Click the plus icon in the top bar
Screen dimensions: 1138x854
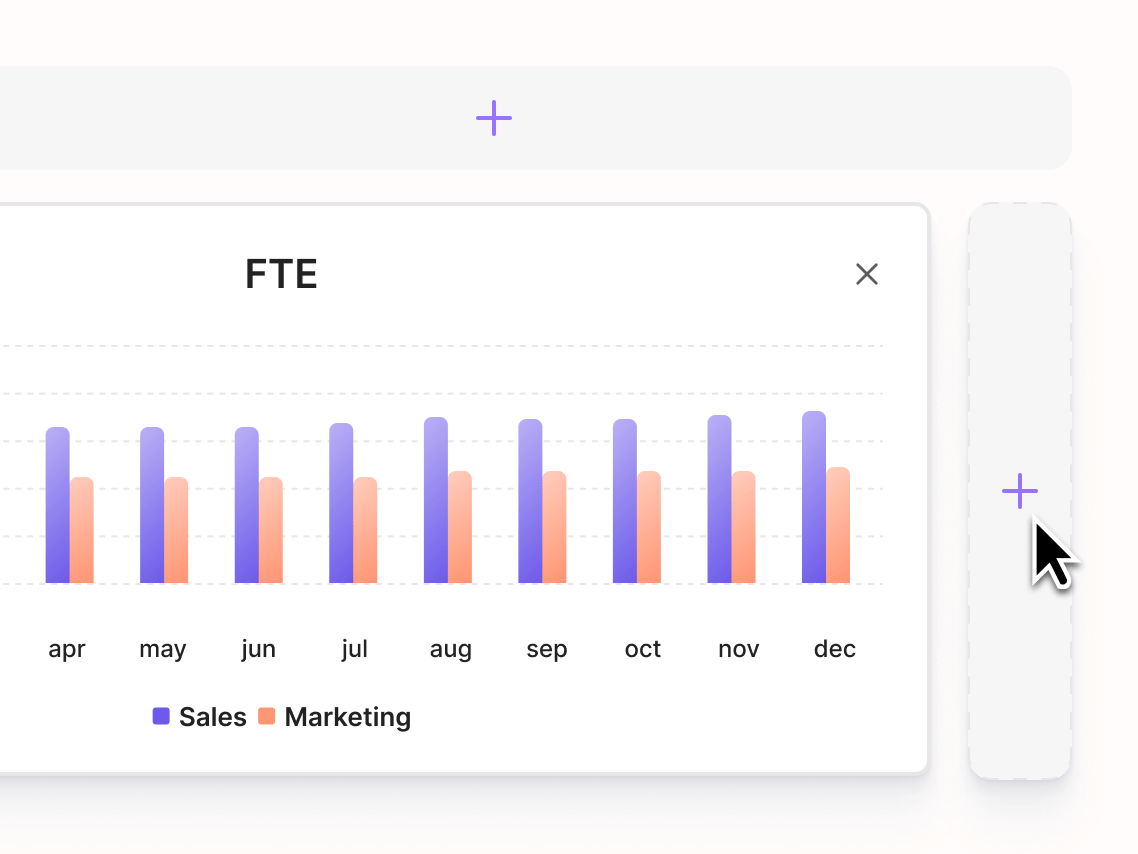click(493, 118)
